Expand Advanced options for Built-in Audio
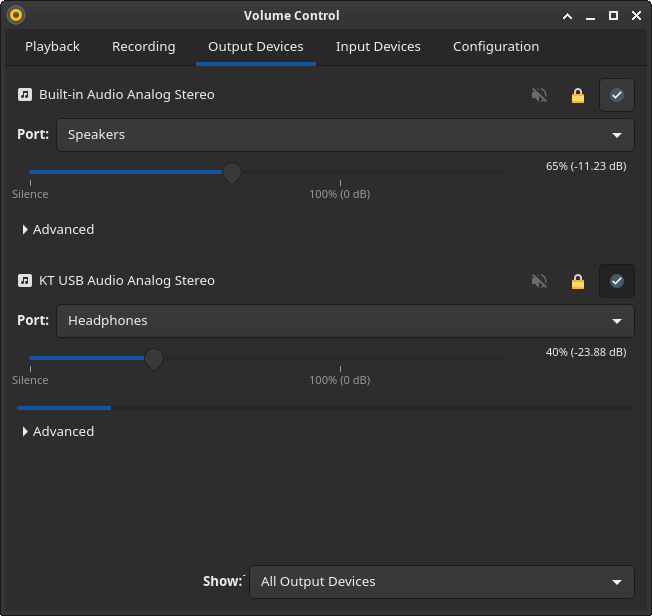The width and height of the screenshot is (652, 616). (x=58, y=230)
